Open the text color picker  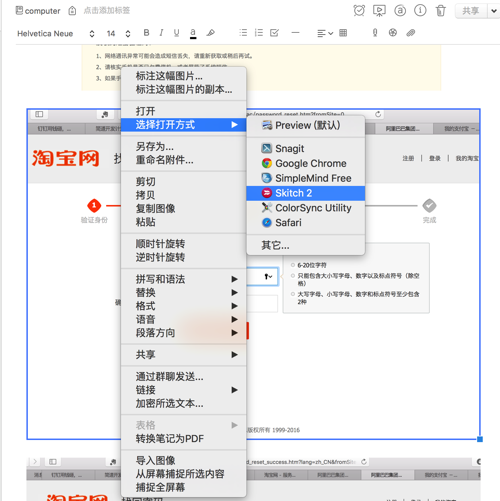point(193,33)
